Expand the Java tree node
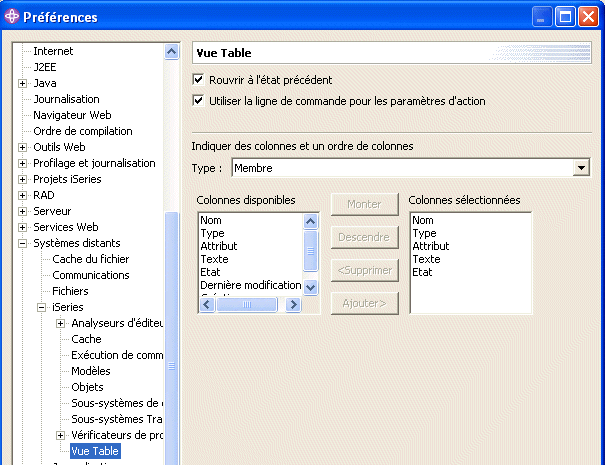This screenshot has width=605, height=465. pos(22,83)
